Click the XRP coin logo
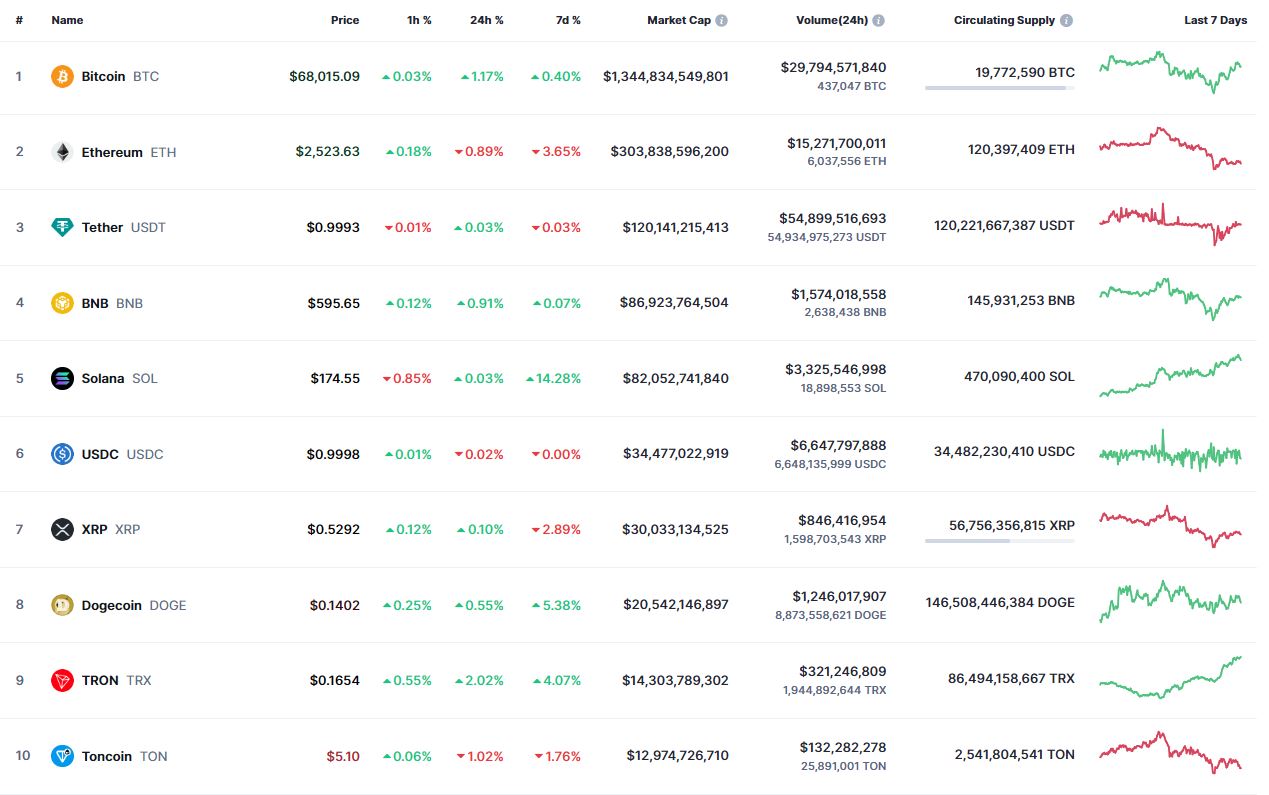The height and width of the screenshot is (795, 1269). point(62,529)
